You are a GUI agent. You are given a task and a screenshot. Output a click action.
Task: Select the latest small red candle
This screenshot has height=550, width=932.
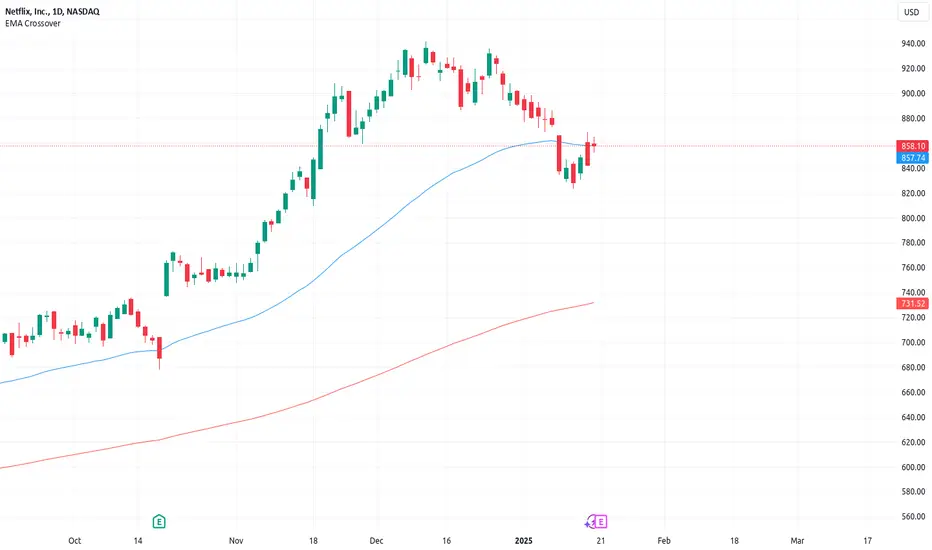[594, 144]
